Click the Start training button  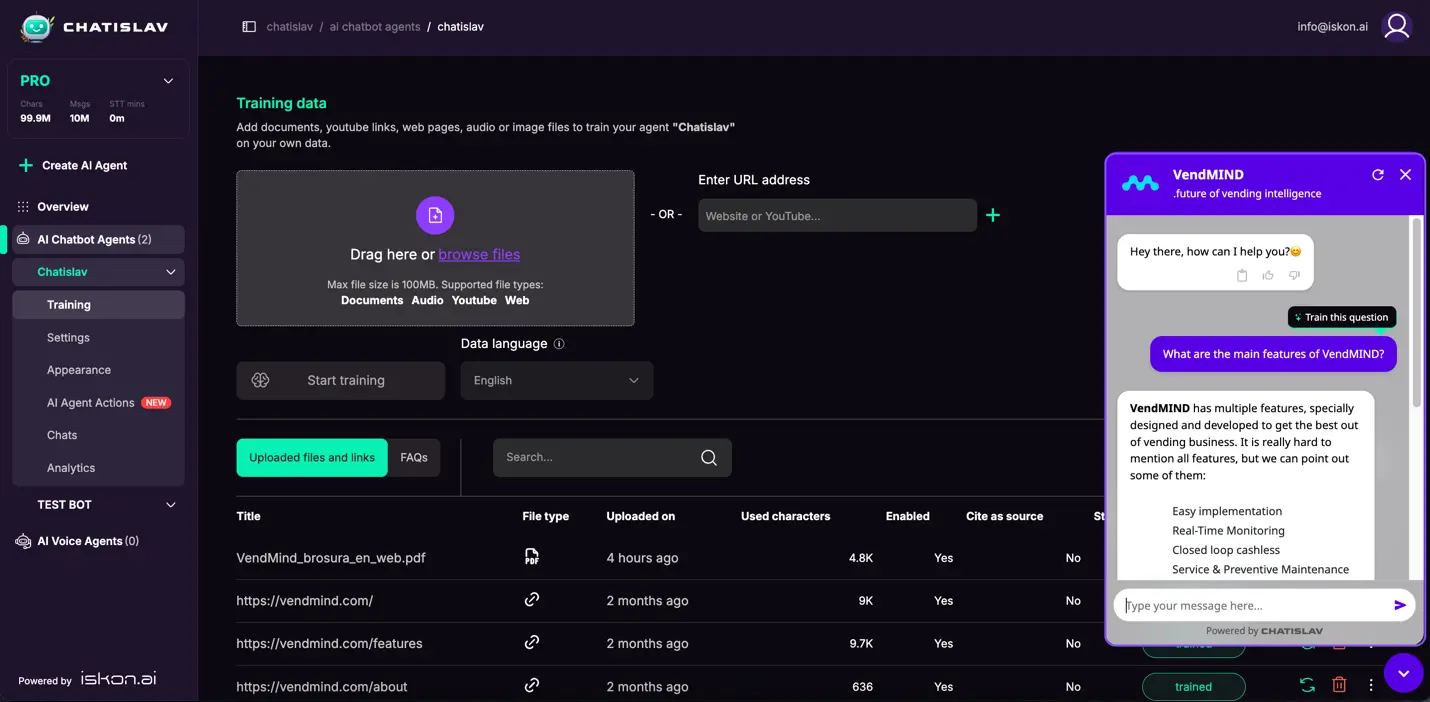341,381
